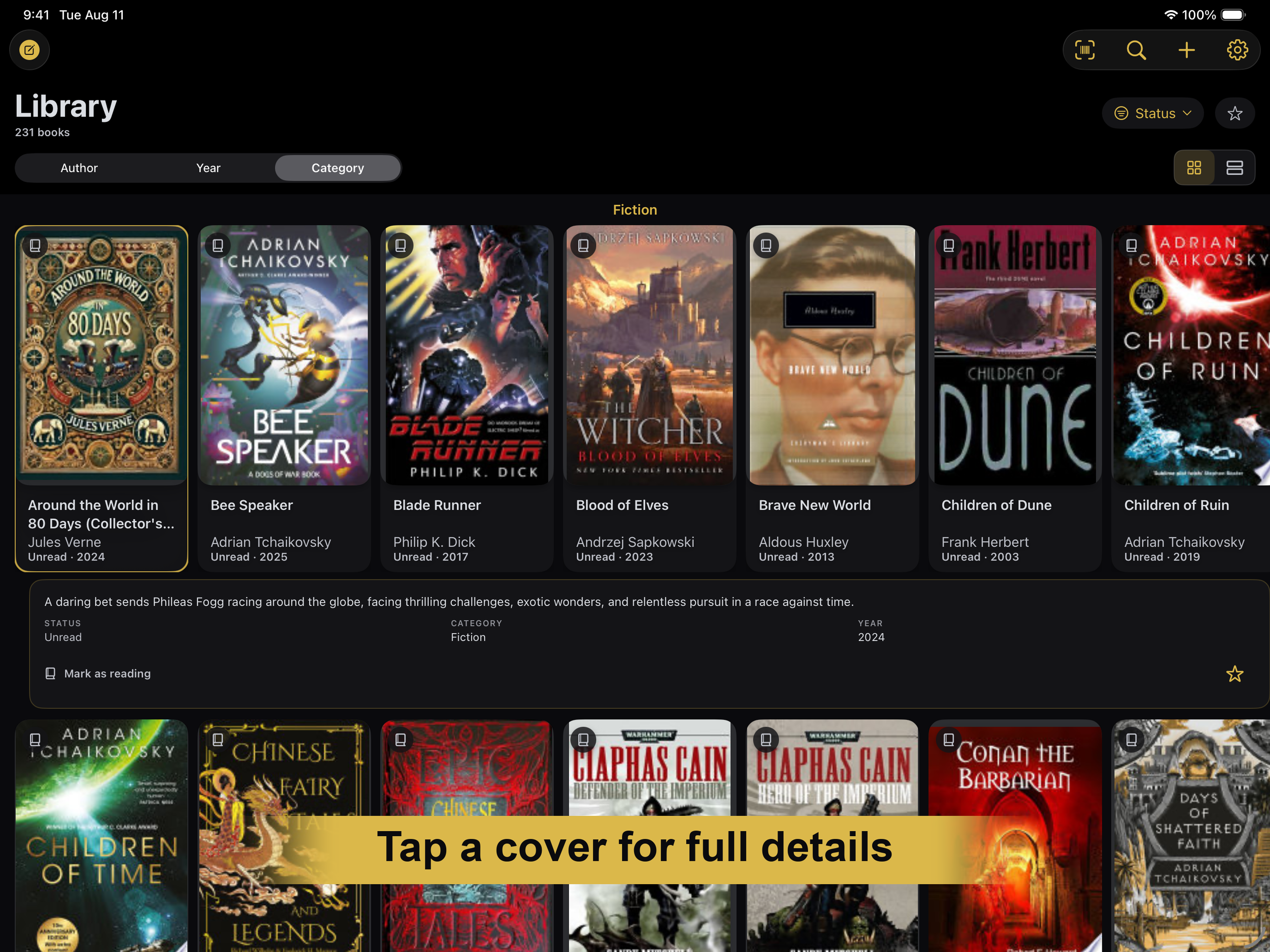
Task: Open the Bee Speaker cover
Action: coord(284,356)
